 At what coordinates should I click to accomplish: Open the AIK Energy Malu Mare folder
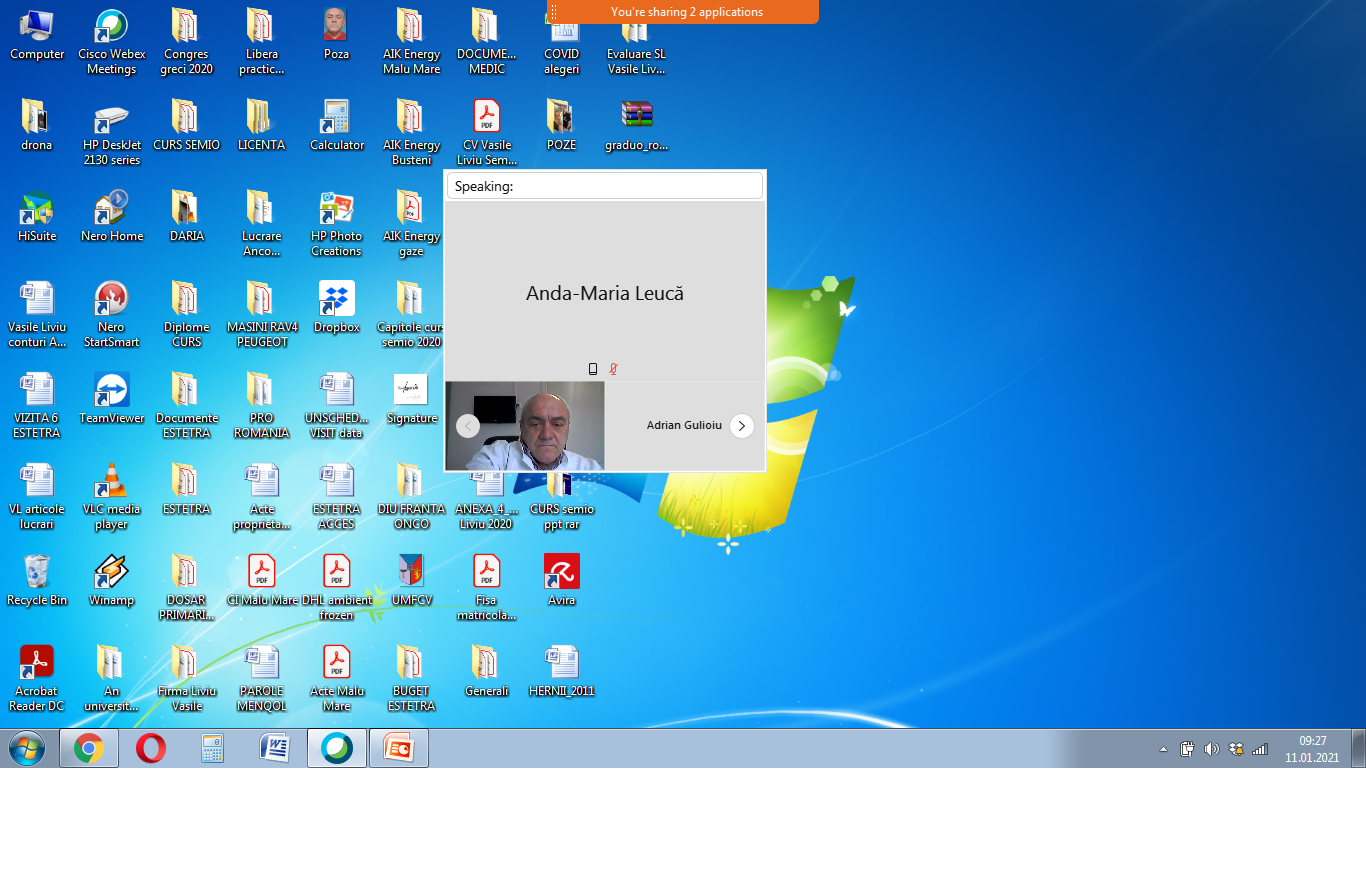click(x=411, y=42)
